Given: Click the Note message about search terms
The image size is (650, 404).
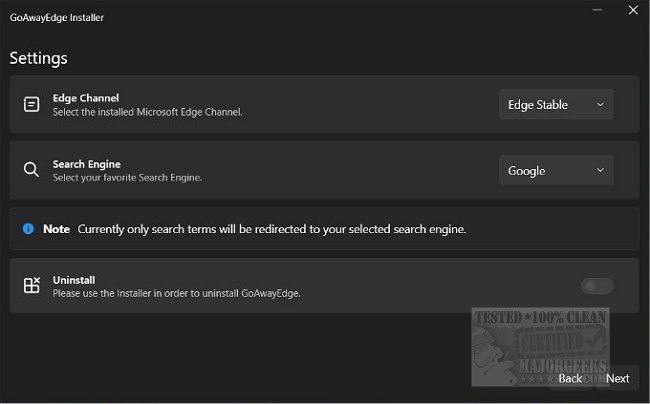Looking at the screenshot, I should [272, 229].
